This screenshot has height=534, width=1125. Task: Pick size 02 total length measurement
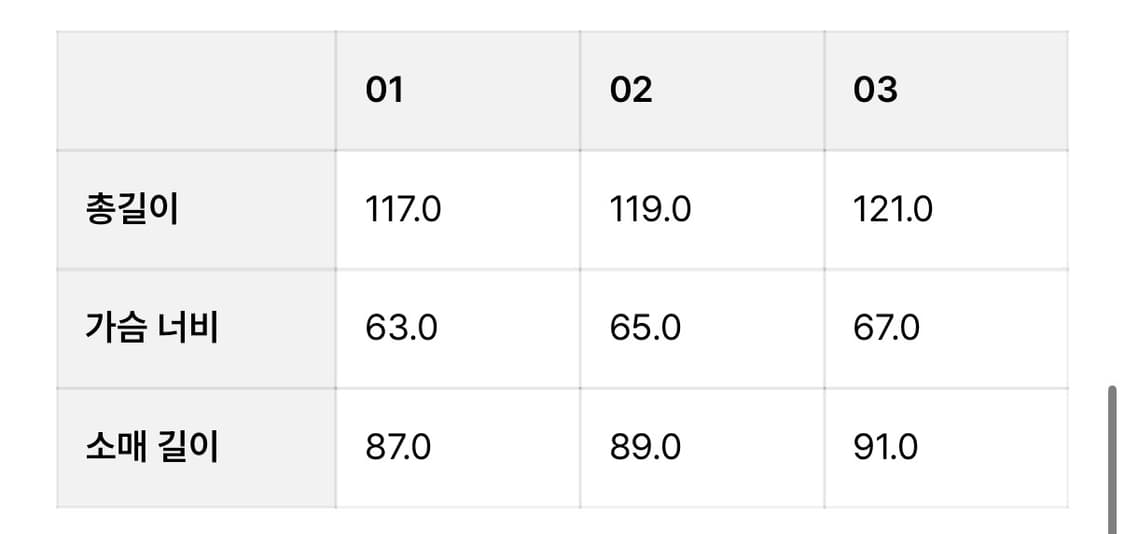650,210
